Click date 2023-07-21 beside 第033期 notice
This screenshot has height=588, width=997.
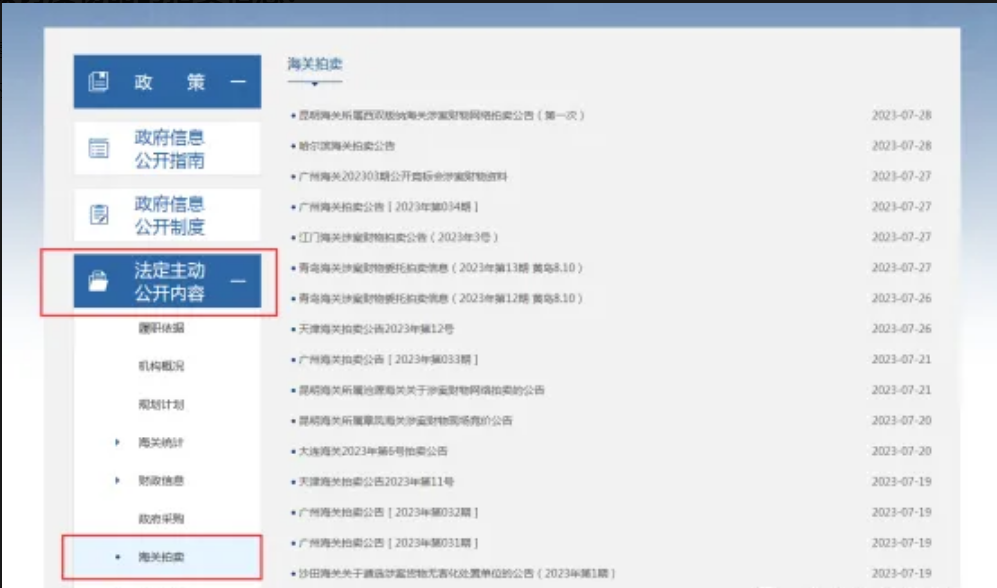901,359
